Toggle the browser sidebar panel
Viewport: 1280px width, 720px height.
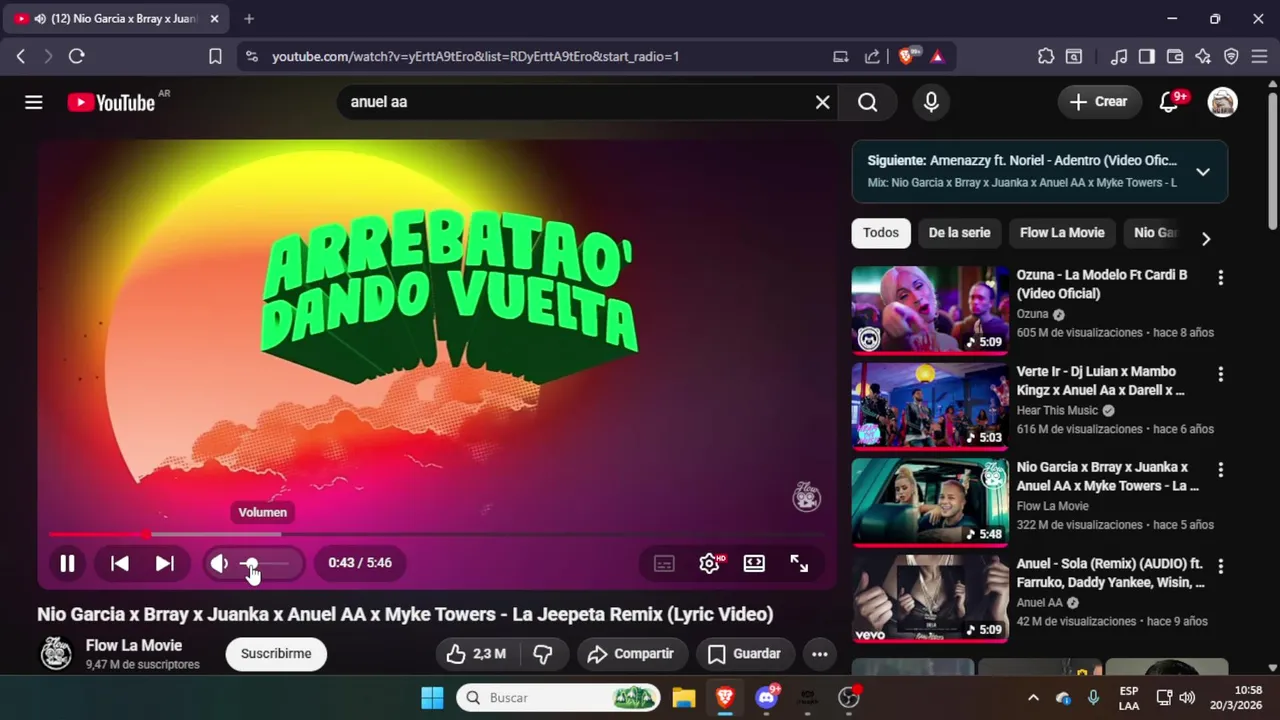1147,57
